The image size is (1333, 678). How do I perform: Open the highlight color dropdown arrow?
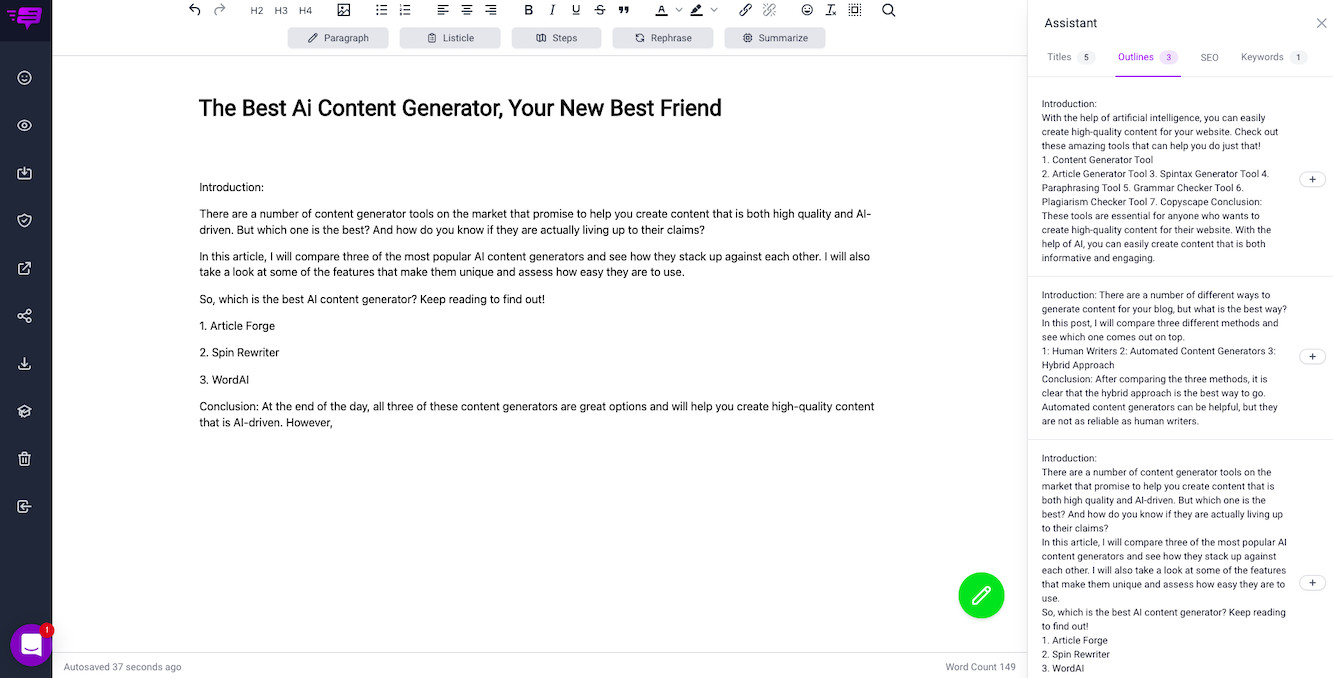coord(714,10)
